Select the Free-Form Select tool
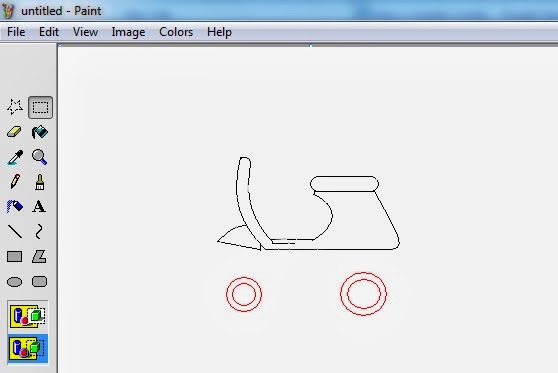The image size is (558, 373). point(15,107)
